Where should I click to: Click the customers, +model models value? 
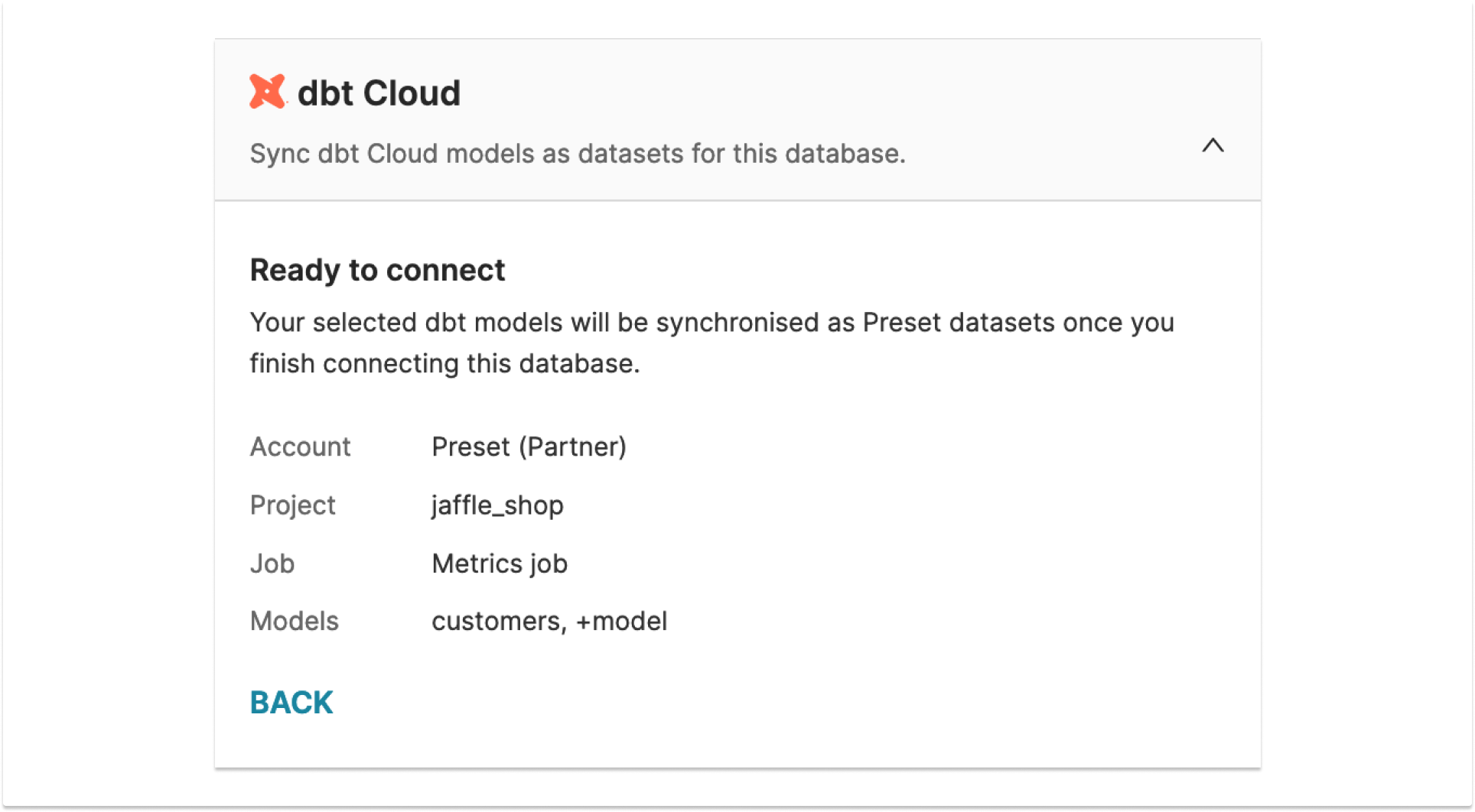[550, 621]
